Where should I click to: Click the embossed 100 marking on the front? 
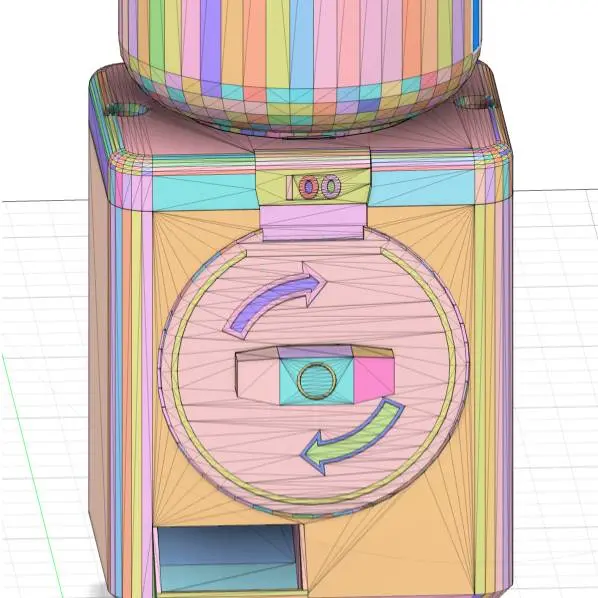tap(314, 187)
